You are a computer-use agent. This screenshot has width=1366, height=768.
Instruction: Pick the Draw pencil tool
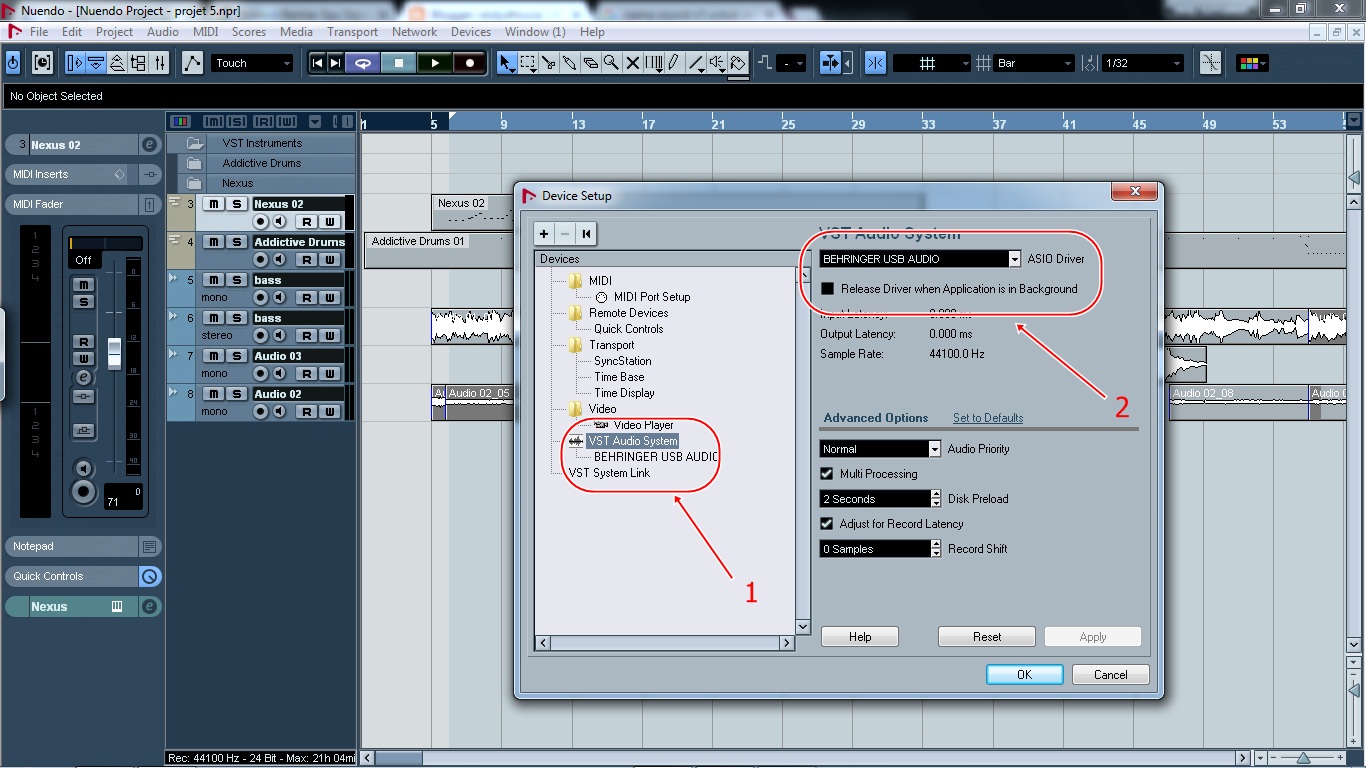[675, 63]
